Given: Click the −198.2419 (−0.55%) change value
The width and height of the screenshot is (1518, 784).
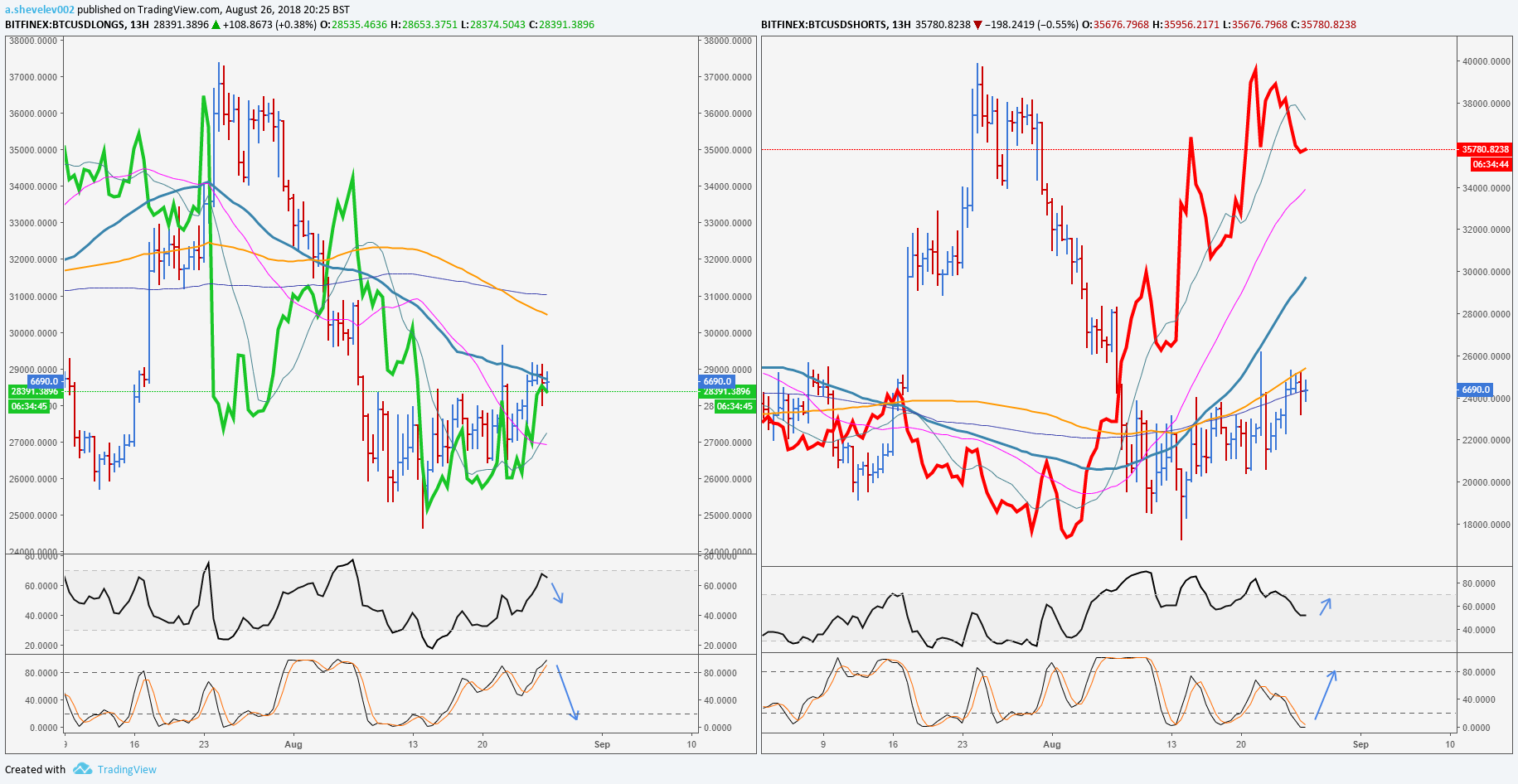Looking at the screenshot, I should (1032, 25).
